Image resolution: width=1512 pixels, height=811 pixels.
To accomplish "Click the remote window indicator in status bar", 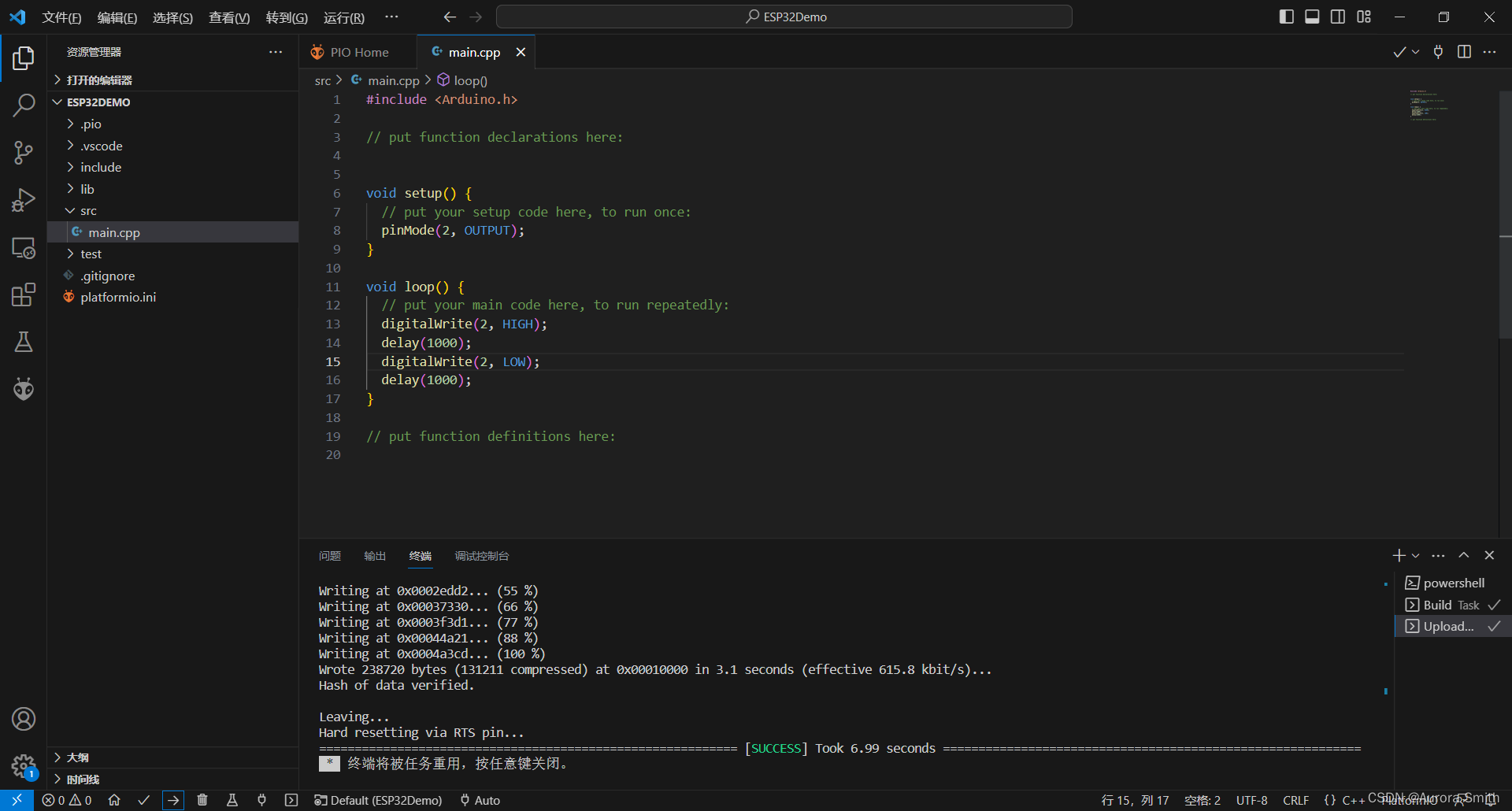I will point(17,800).
